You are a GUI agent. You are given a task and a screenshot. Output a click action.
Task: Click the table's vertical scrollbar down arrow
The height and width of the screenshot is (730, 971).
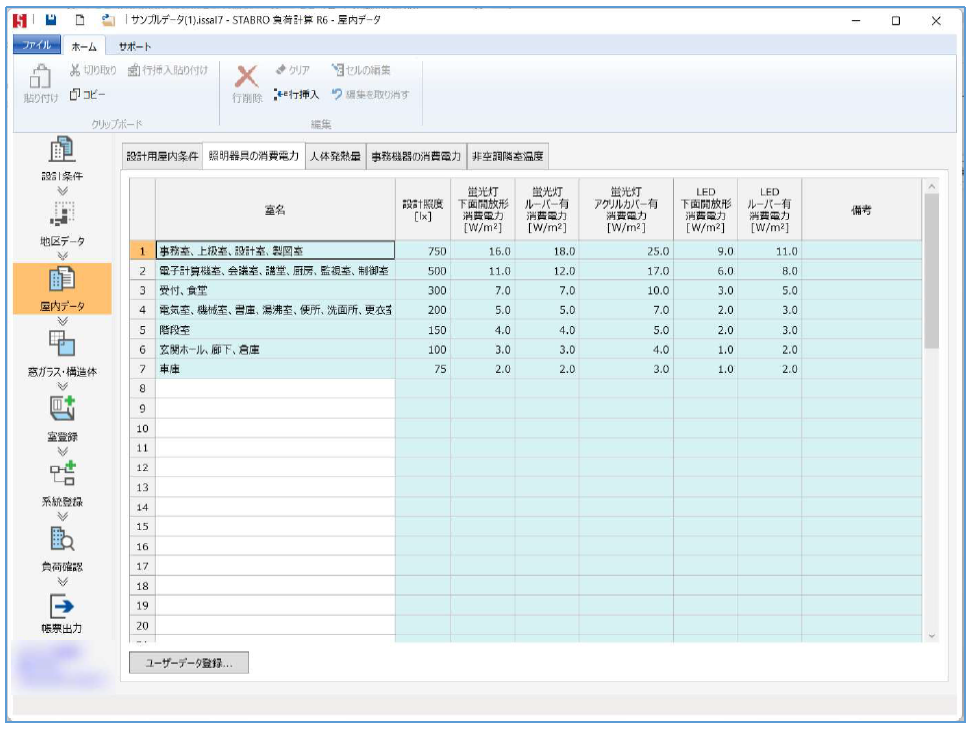932,635
